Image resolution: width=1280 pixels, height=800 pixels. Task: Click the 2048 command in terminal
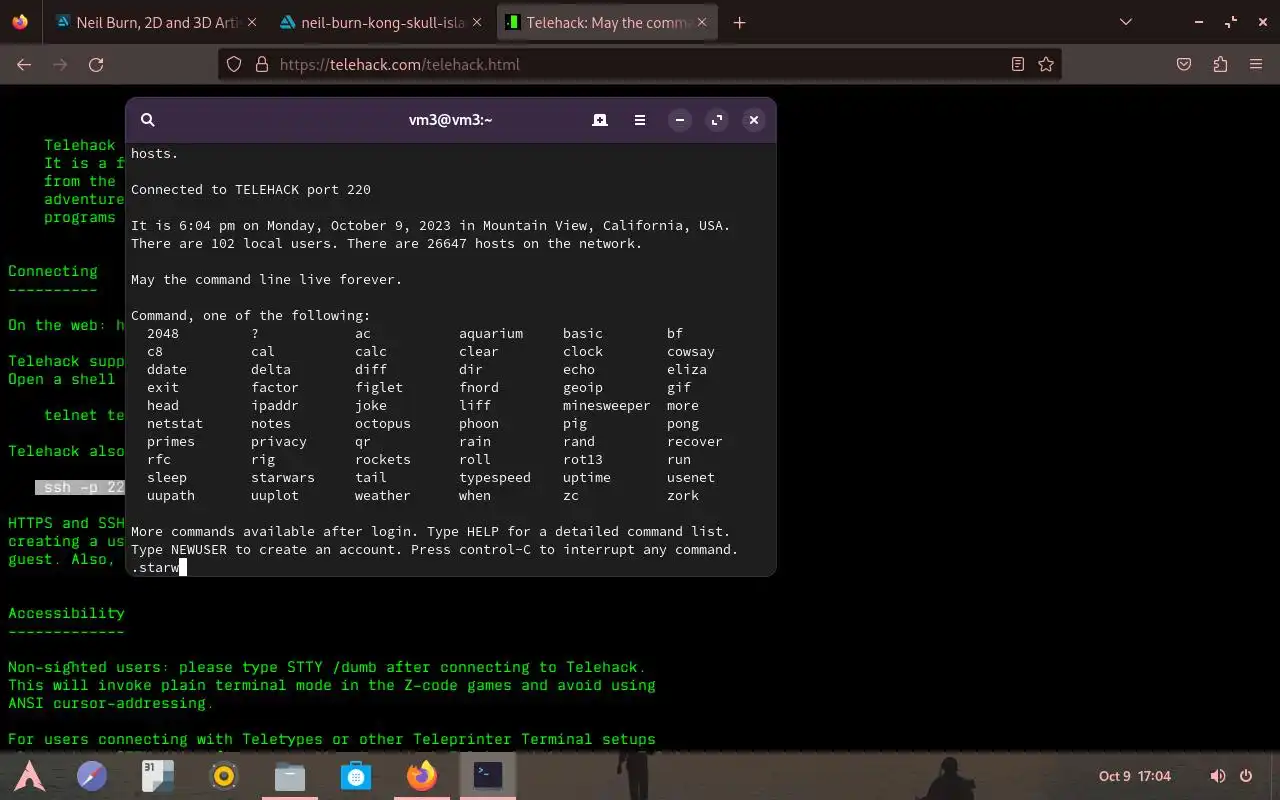[x=163, y=334]
